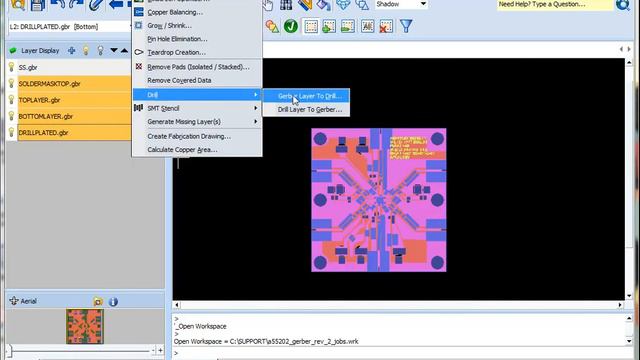Open the Shadow display mode dropdown

(x=423, y=4)
